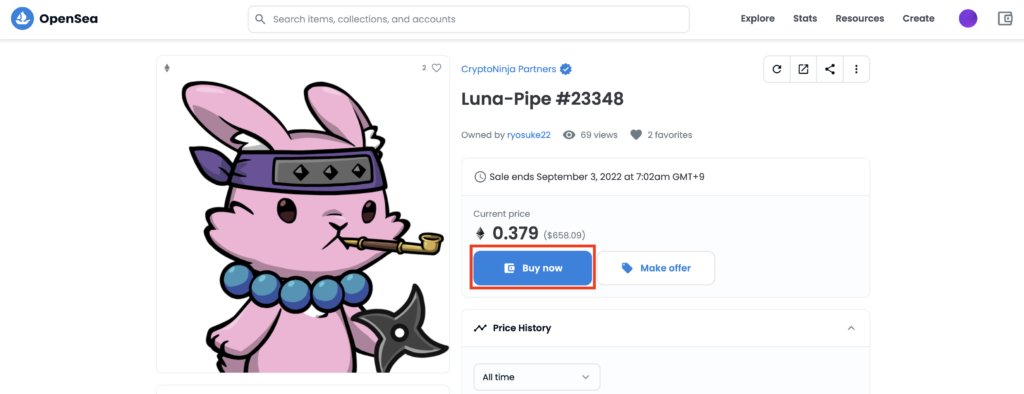Open the three-dot more options menu
Image resolution: width=1024 pixels, height=394 pixels.
pyautogui.click(x=856, y=69)
